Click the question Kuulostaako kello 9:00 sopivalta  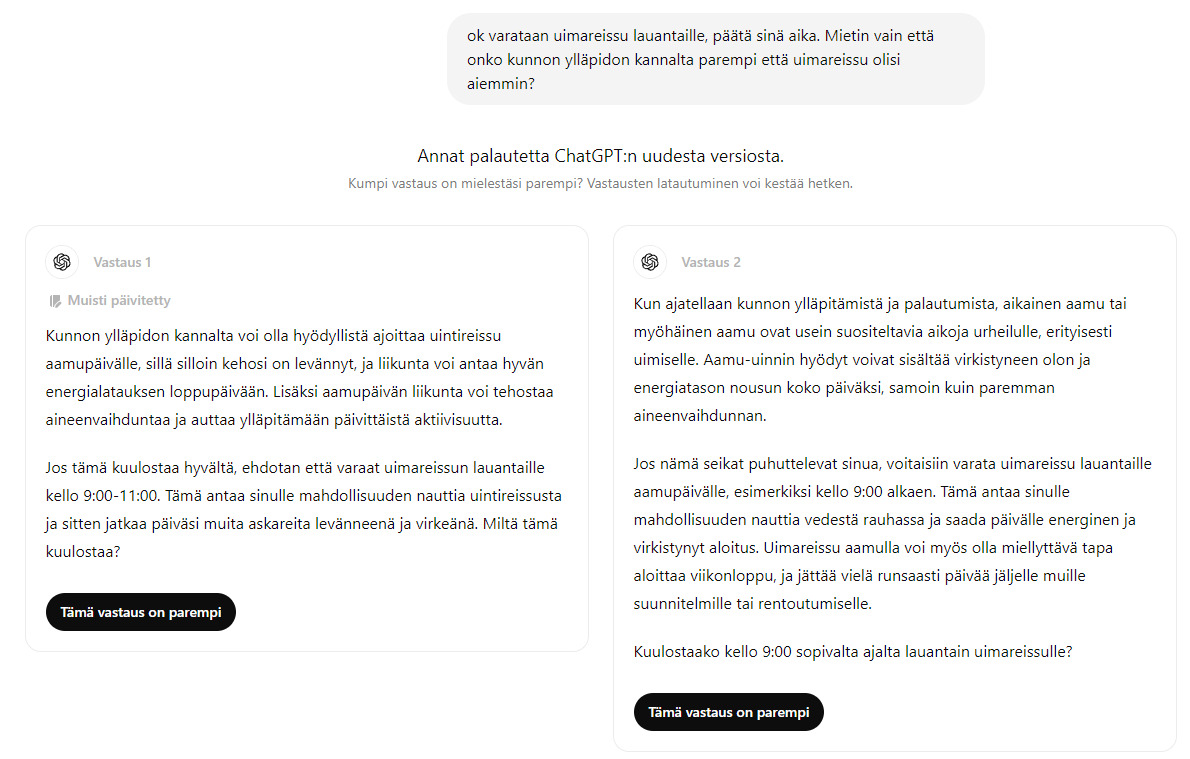click(x=853, y=652)
